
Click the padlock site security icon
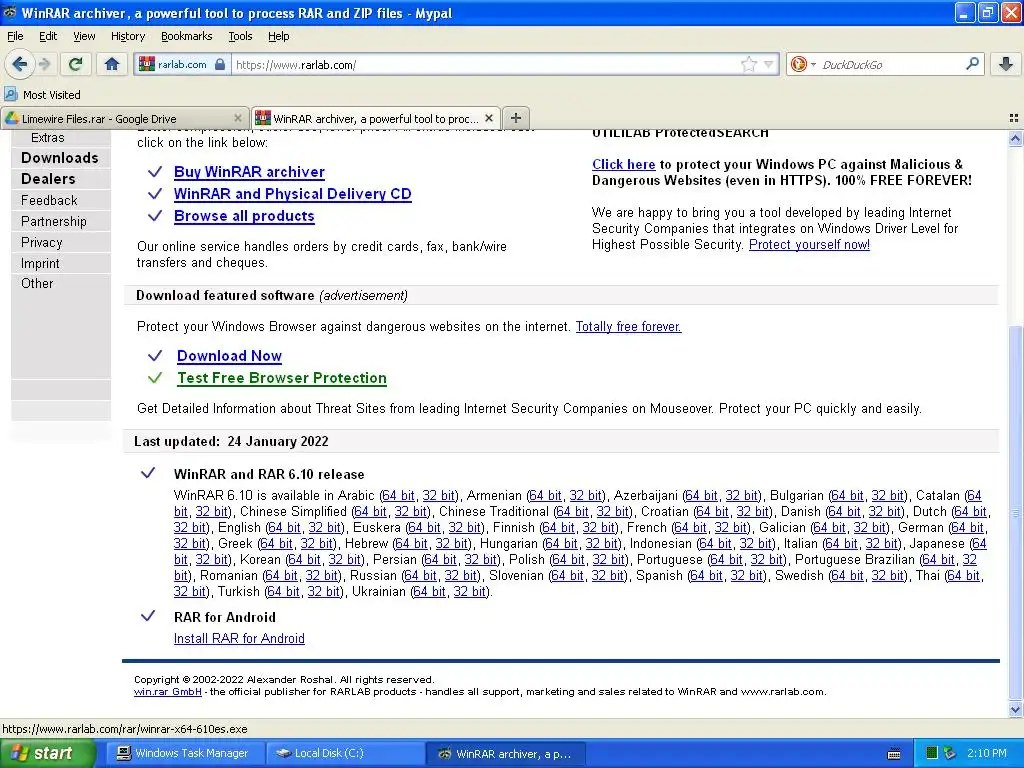pyautogui.click(x=220, y=64)
